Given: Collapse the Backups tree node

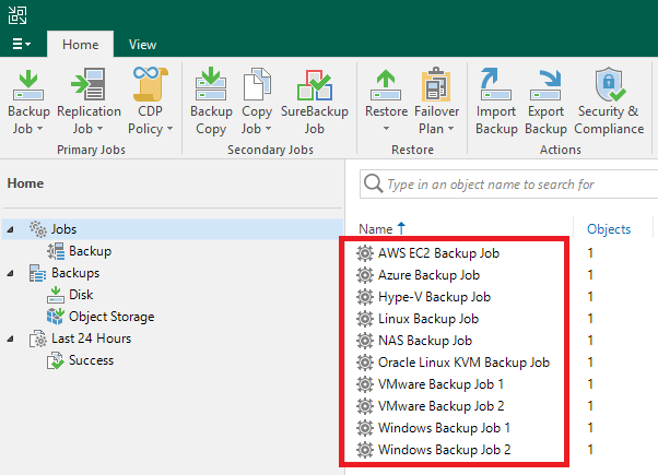Looking at the screenshot, I should click(10, 273).
